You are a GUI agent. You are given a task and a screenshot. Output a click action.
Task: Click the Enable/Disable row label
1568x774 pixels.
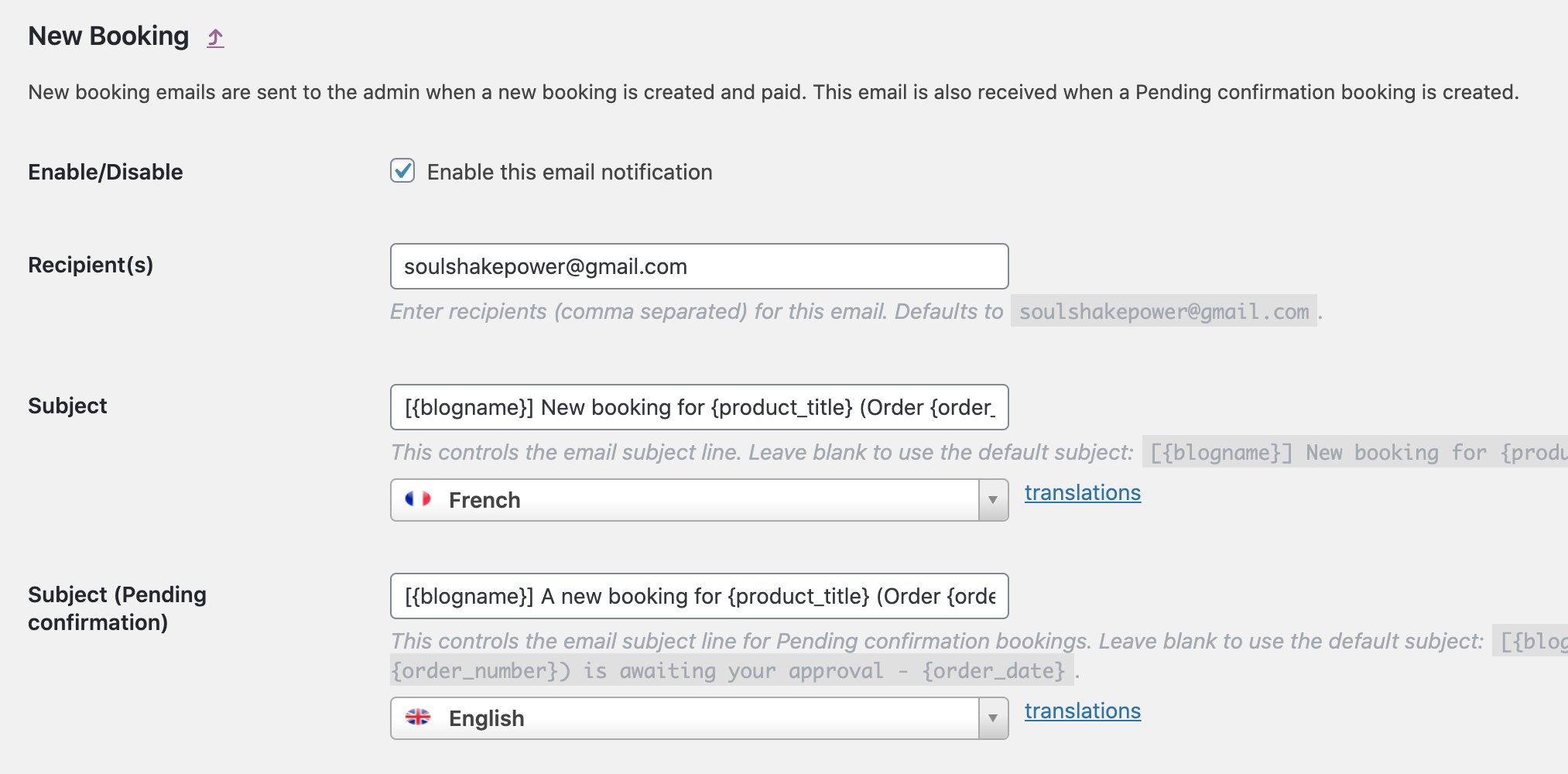click(105, 172)
